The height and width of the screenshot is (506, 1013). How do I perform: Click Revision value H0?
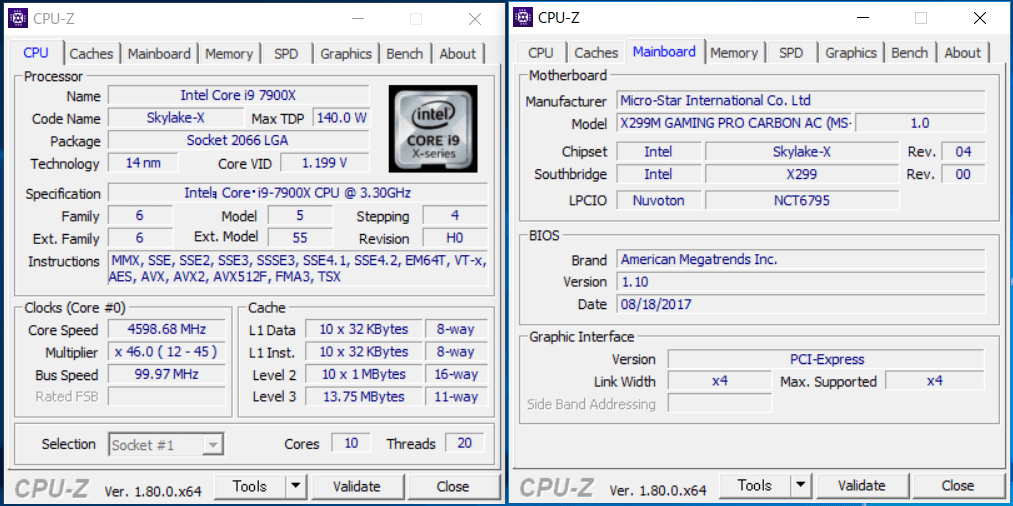tap(455, 237)
